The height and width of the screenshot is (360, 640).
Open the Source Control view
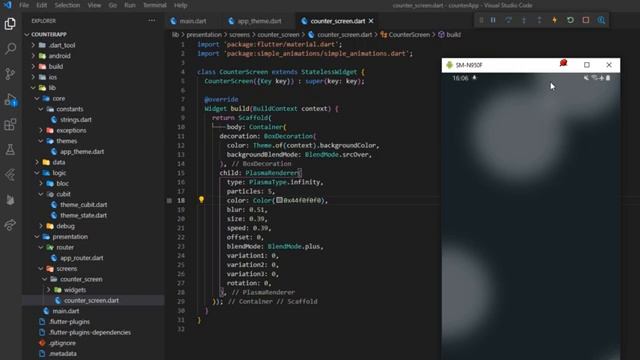pos(10,73)
